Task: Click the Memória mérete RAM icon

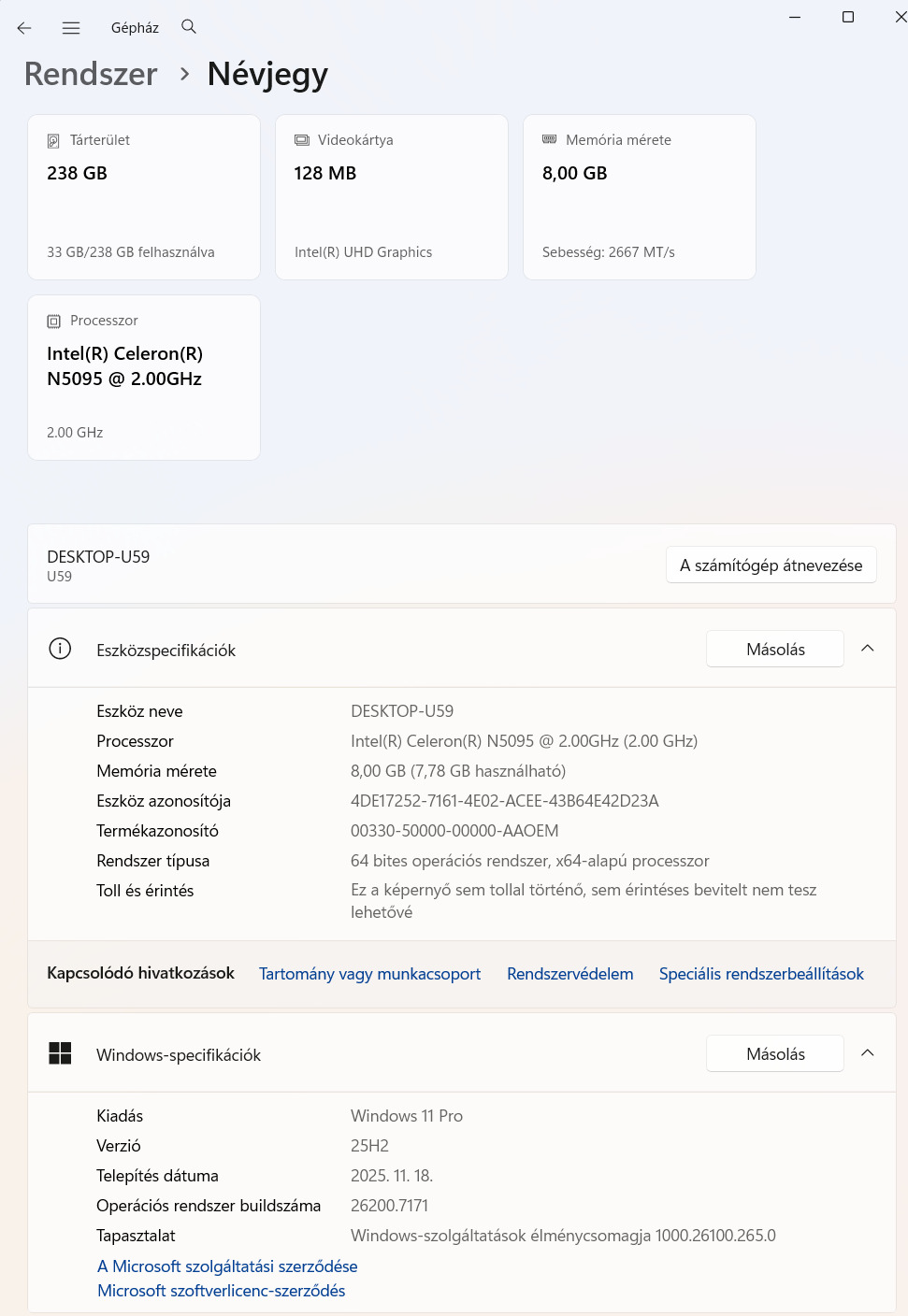Action: coord(550,139)
